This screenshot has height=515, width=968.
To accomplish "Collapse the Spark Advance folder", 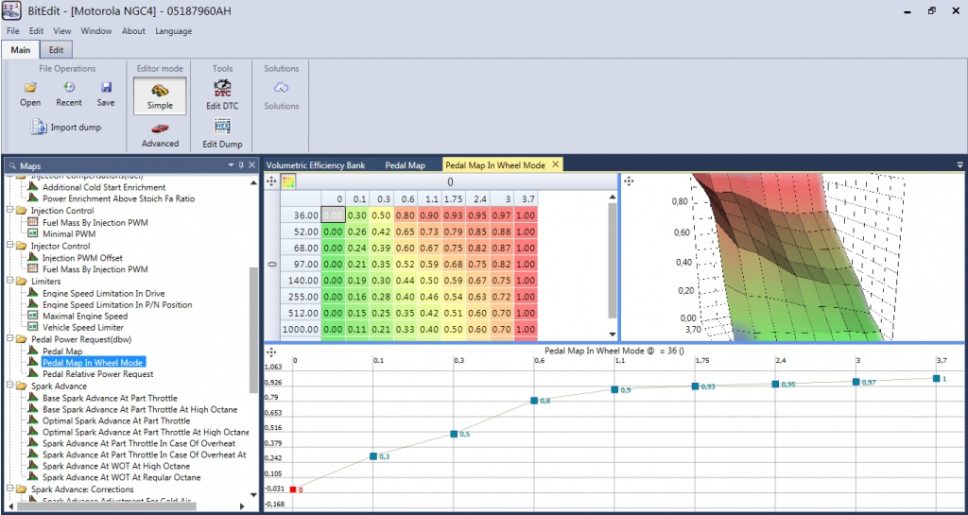I will click(10, 386).
